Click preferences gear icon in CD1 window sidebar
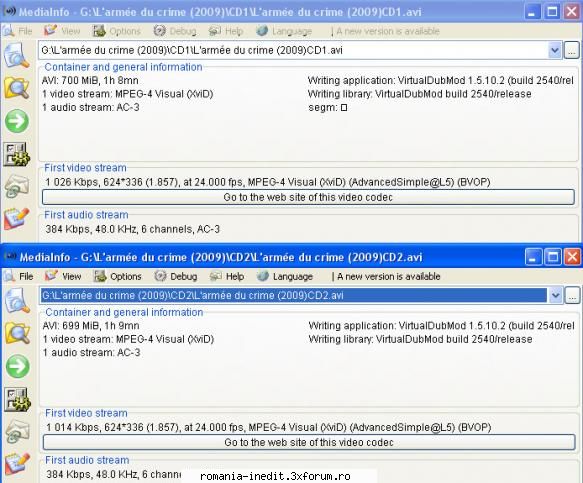Viewport: 583px width, 483px height. (16, 154)
